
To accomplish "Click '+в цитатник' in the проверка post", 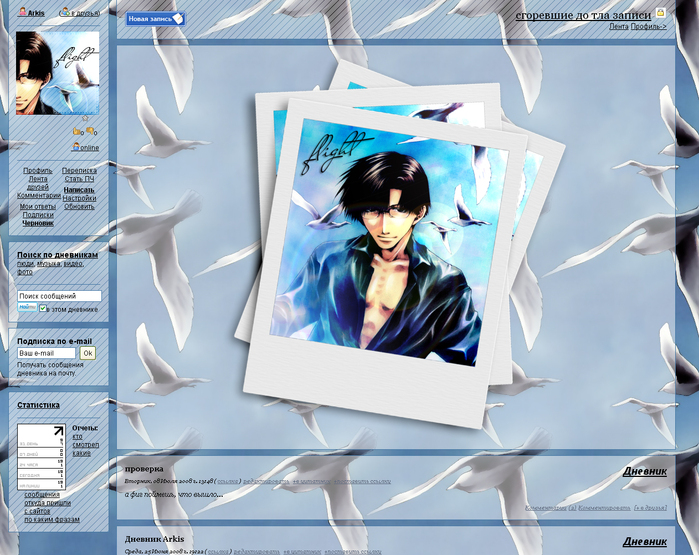I will (x=312, y=481).
